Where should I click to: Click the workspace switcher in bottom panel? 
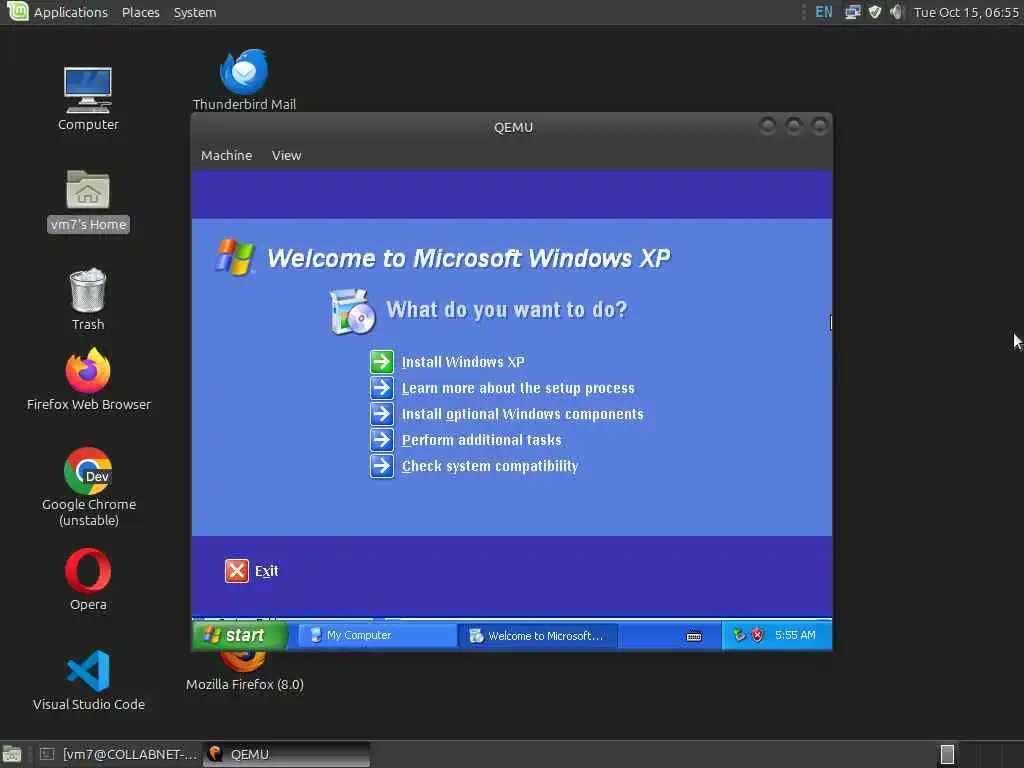[x=947, y=754]
